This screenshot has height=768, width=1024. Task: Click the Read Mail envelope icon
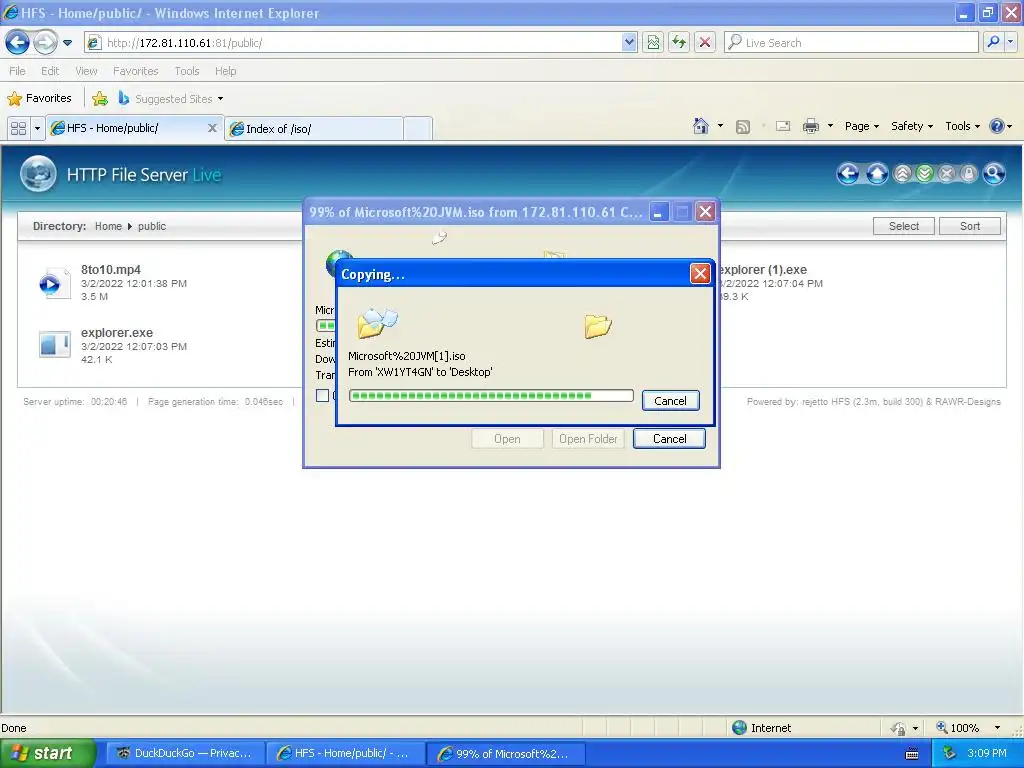pos(783,127)
